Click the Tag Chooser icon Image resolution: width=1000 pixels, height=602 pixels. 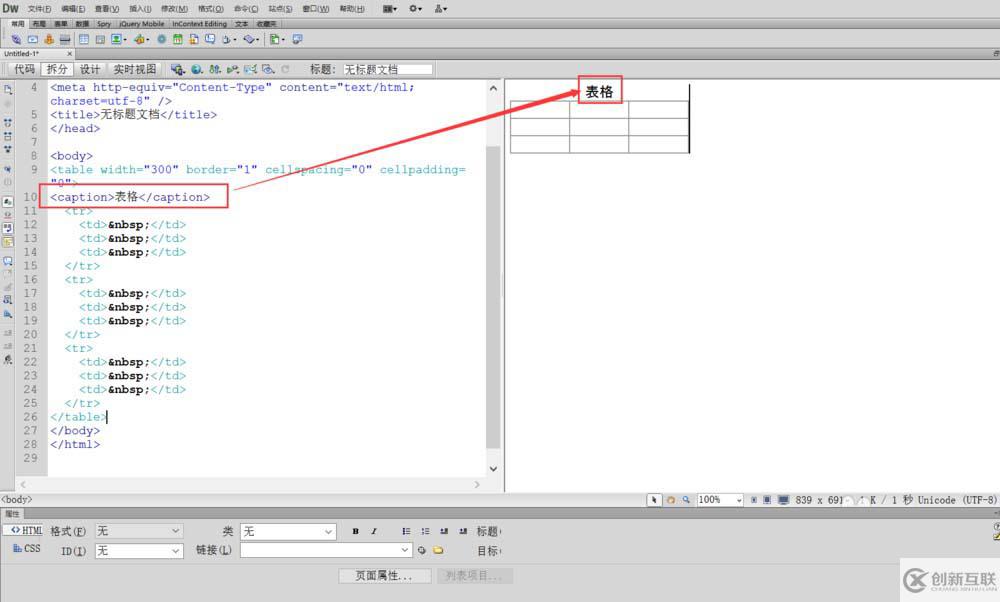[297, 39]
